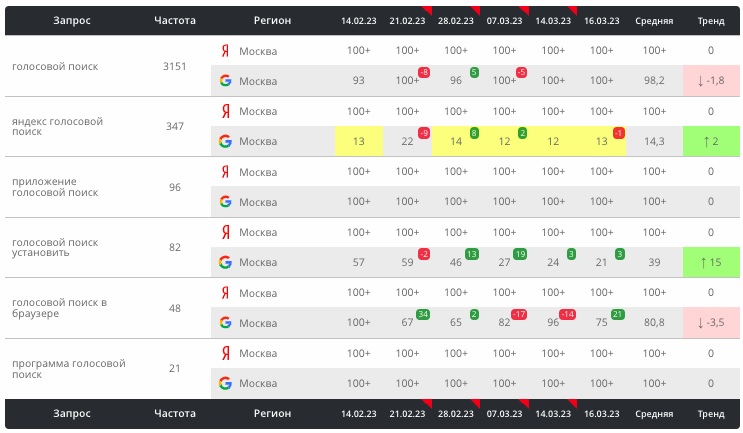Screen dimensions: 743x433
Task: Click the red -17 change badge
Action: [519, 315]
